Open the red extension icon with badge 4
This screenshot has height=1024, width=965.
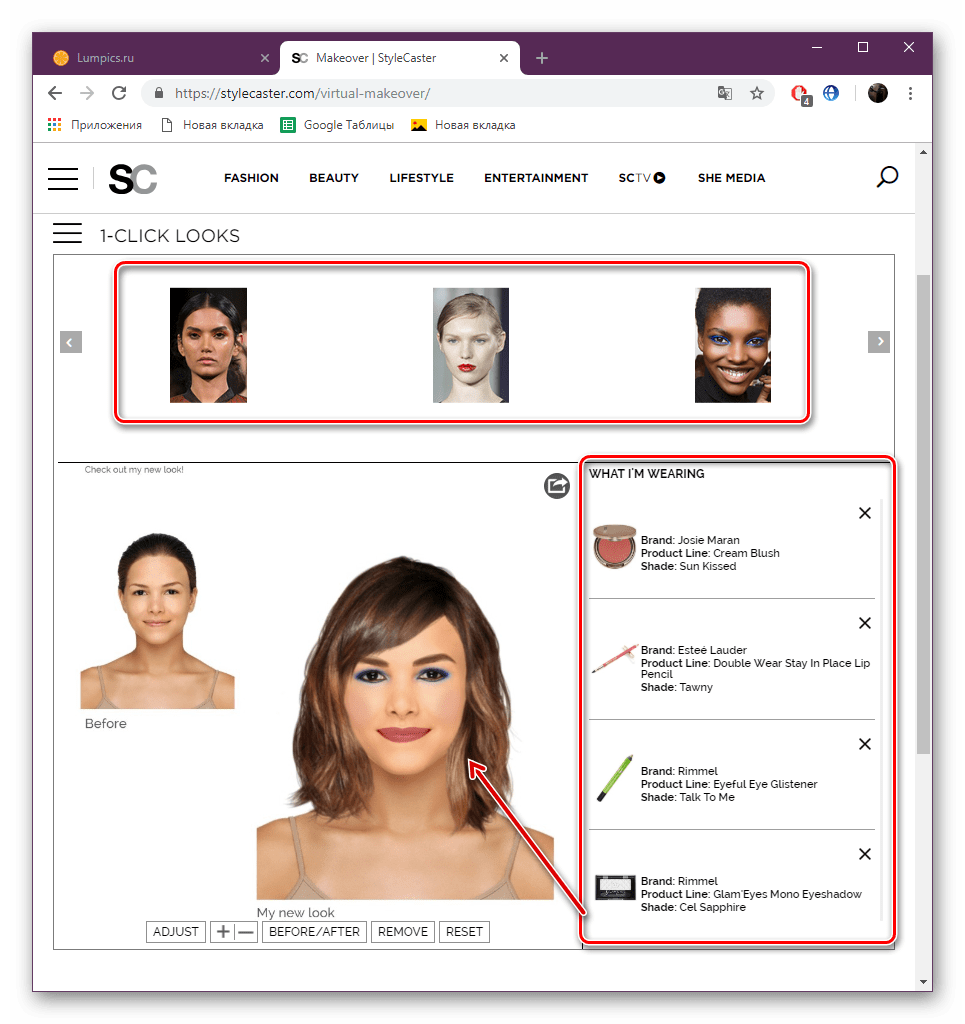pos(800,95)
